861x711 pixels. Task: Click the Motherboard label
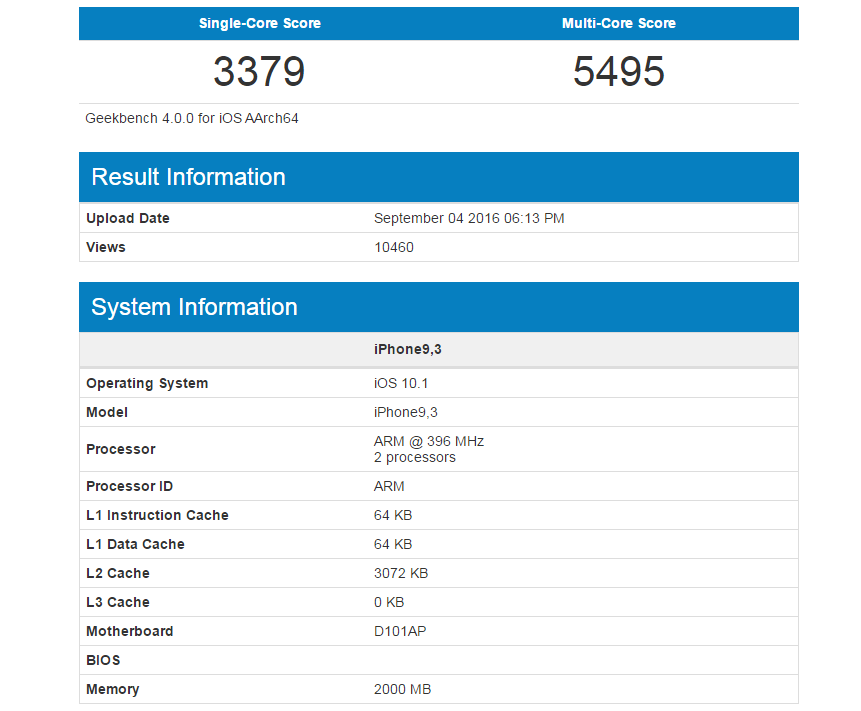tap(130, 632)
